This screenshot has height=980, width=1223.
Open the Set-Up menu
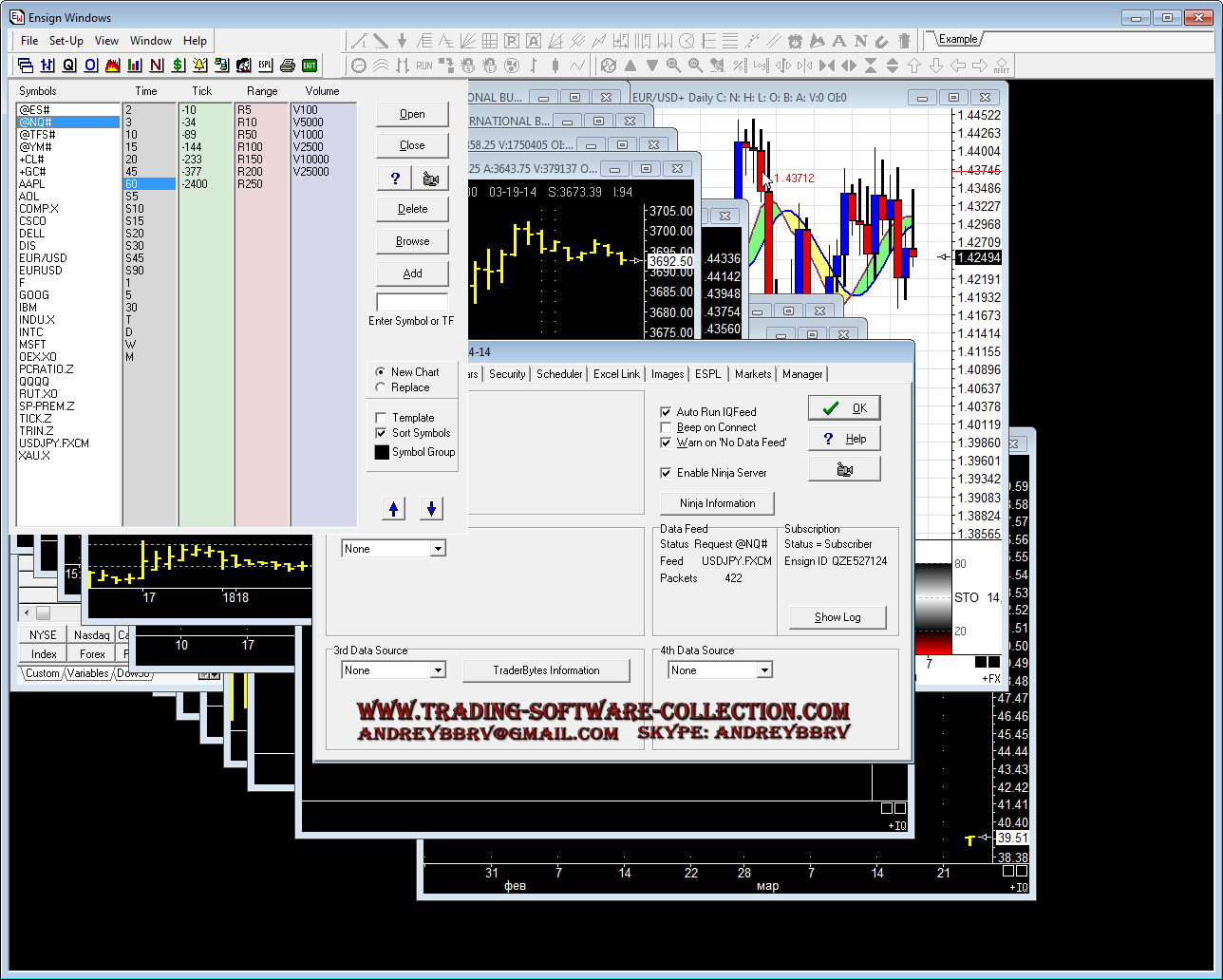pos(66,41)
